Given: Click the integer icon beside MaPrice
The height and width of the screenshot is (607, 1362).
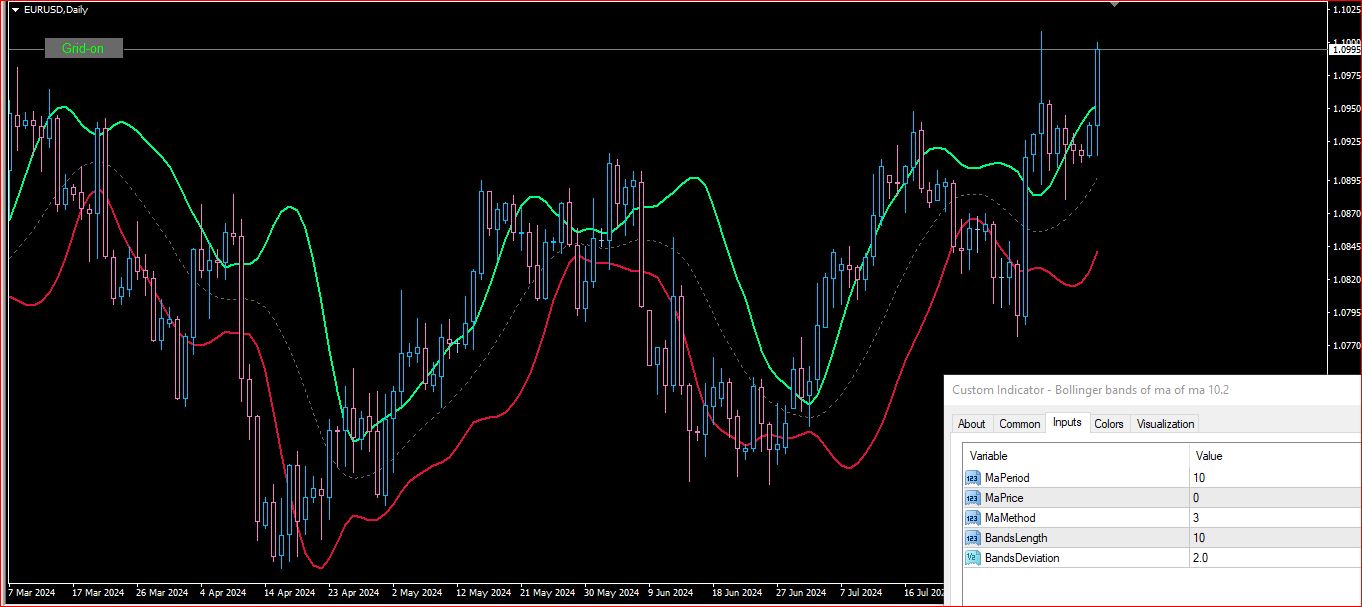Looking at the screenshot, I should click(973, 498).
